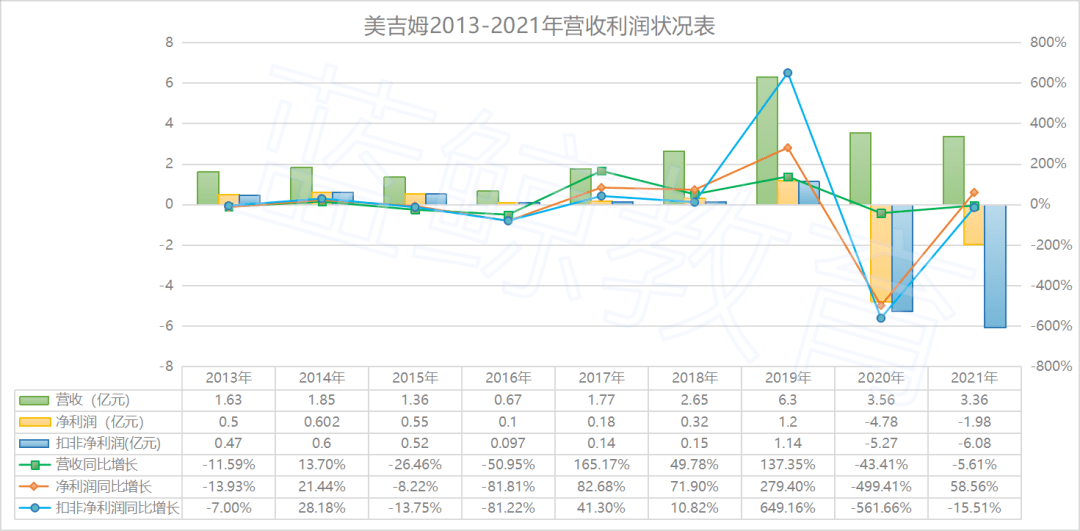Select the blue negative bar for 2021
The height and width of the screenshot is (531, 1080).
pos(995,265)
